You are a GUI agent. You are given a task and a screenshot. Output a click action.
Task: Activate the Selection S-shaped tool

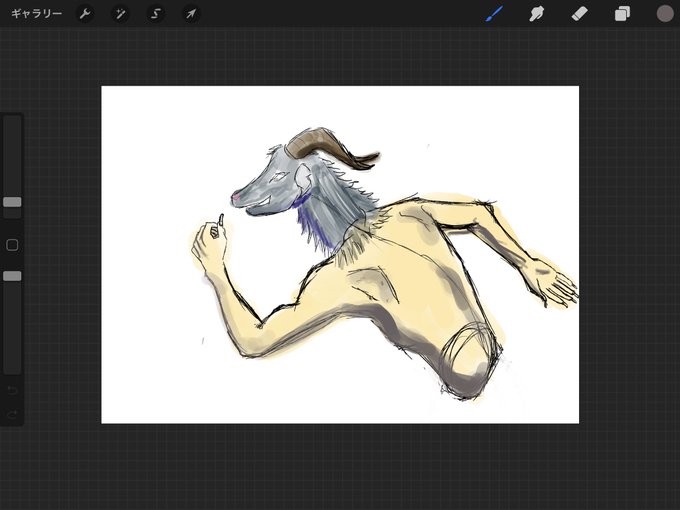(x=156, y=14)
